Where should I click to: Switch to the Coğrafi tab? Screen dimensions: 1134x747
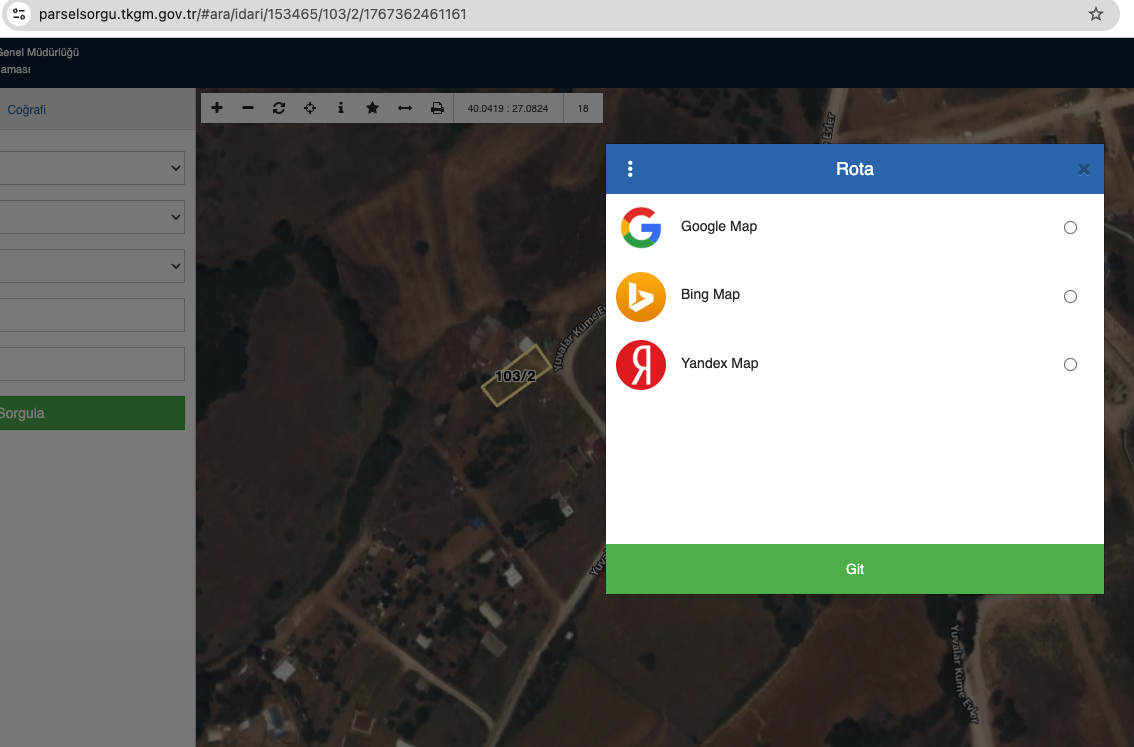[x=27, y=110]
